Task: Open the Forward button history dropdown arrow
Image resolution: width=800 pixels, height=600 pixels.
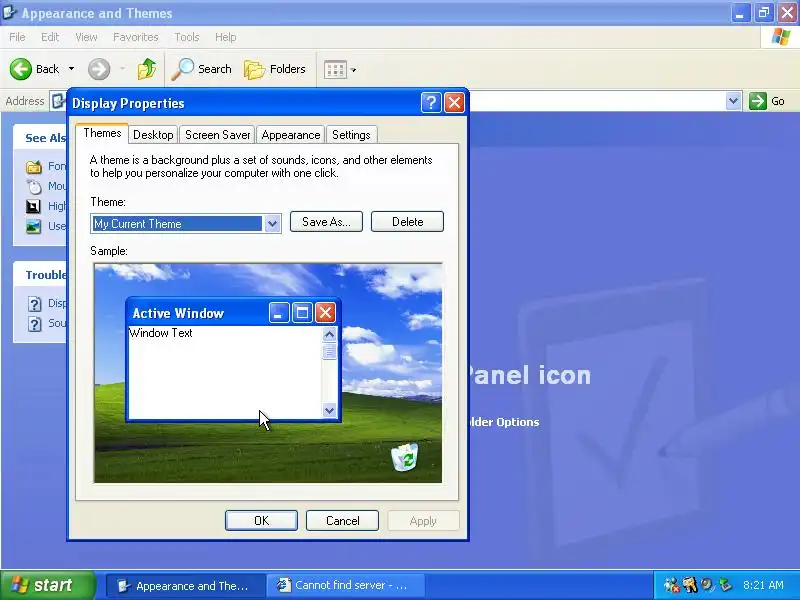Action: click(x=122, y=69)
